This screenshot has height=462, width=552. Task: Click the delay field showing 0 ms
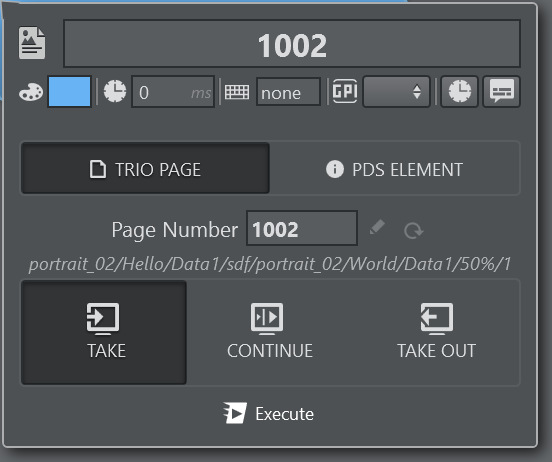click(x=173, y=92)
